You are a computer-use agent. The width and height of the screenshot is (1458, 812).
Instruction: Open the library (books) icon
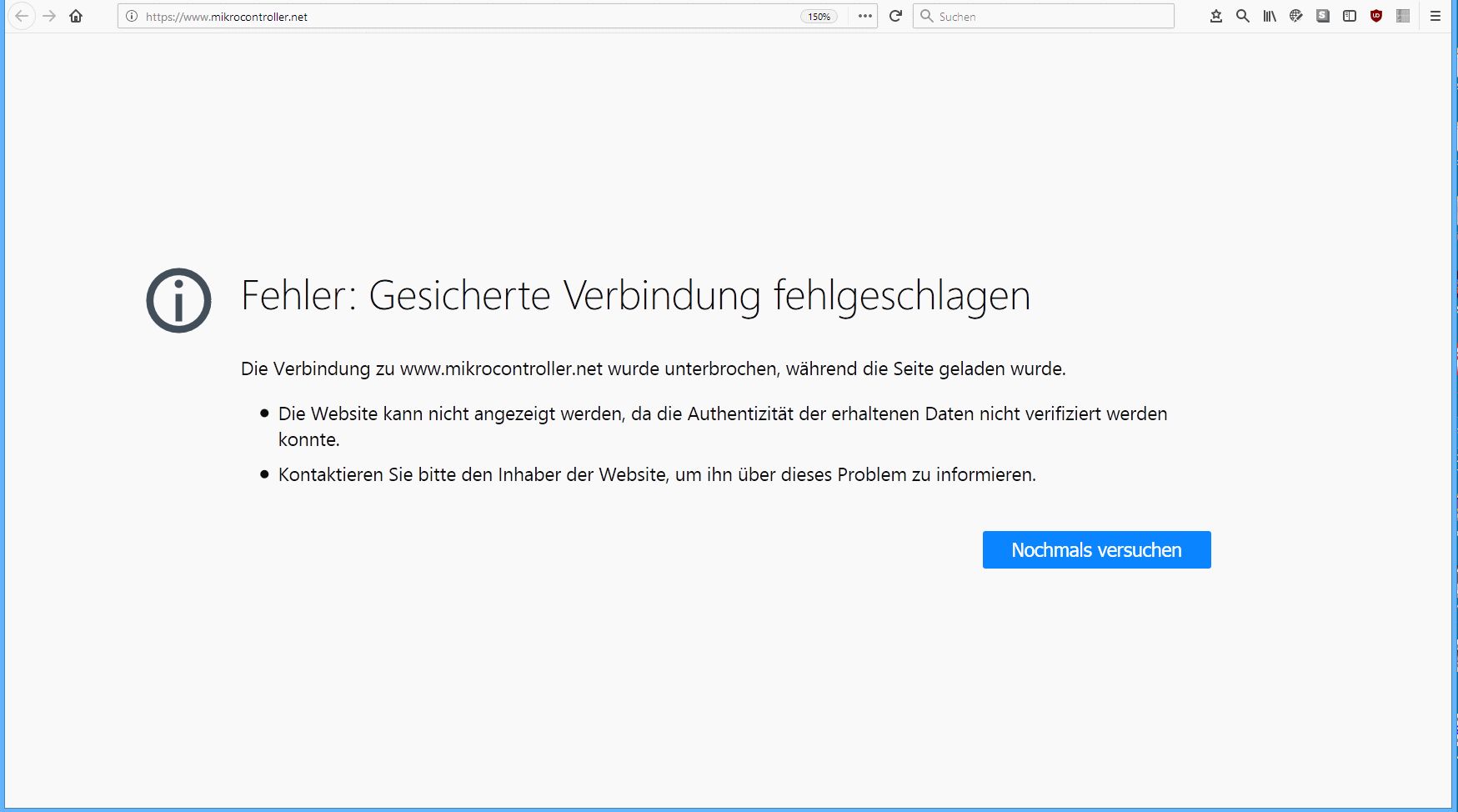coord(1270,17)
